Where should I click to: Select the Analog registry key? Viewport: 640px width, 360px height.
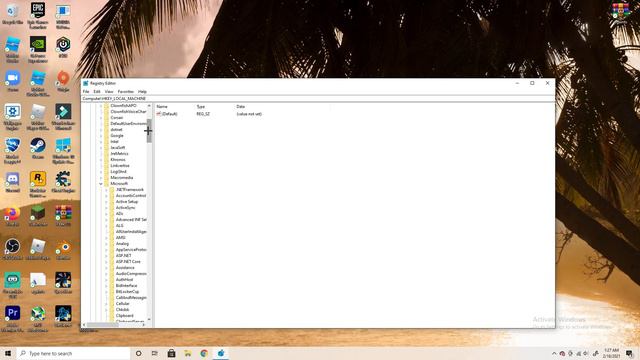pyautogui.click(x=122, y=244)
